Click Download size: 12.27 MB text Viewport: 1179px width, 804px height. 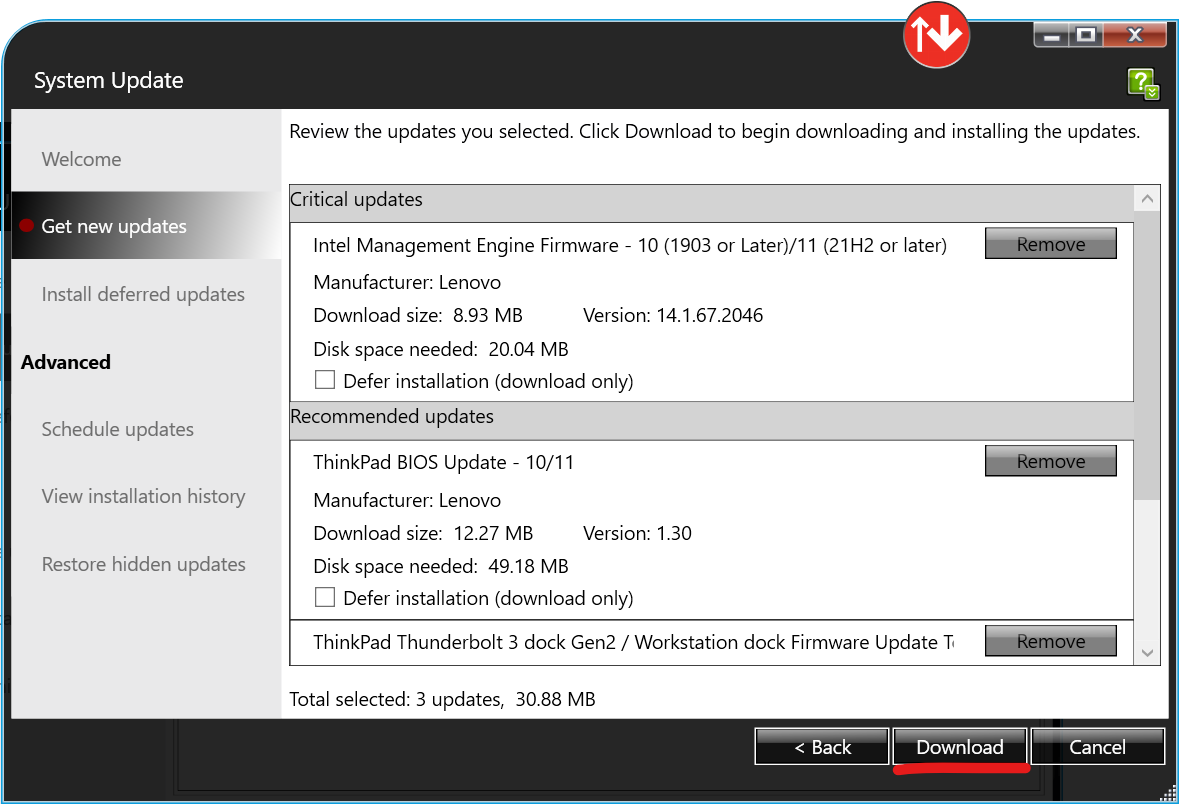(x=423, y=533)
